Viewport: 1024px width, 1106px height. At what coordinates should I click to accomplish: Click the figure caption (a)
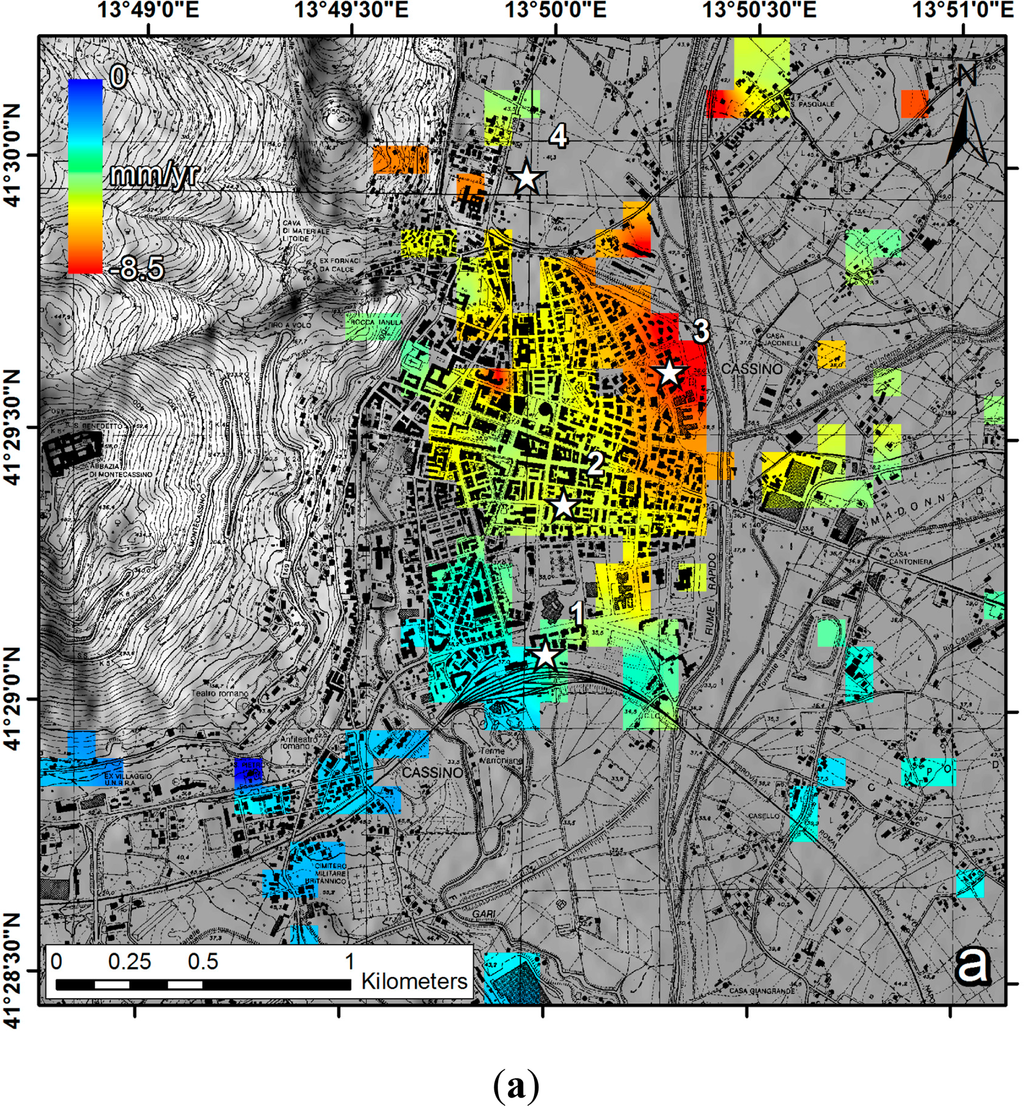point(516,1086)
